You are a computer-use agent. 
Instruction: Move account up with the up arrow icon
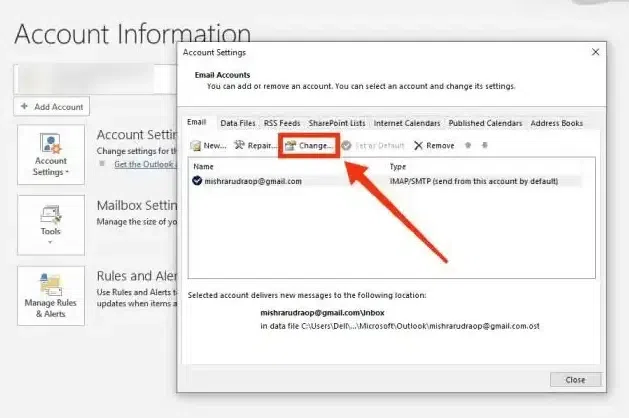[468, 145]
